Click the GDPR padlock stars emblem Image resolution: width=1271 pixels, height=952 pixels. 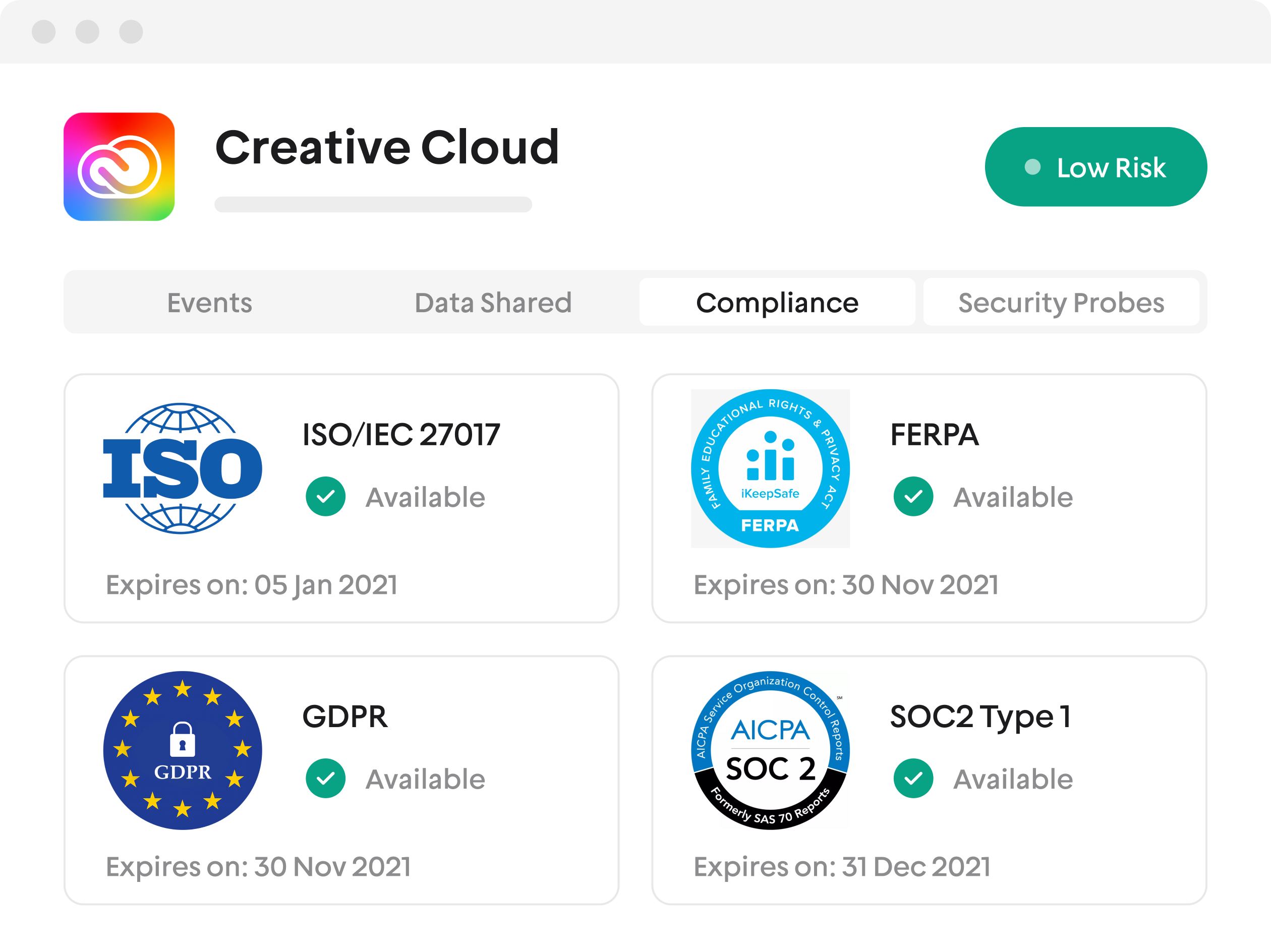[182, 750]
